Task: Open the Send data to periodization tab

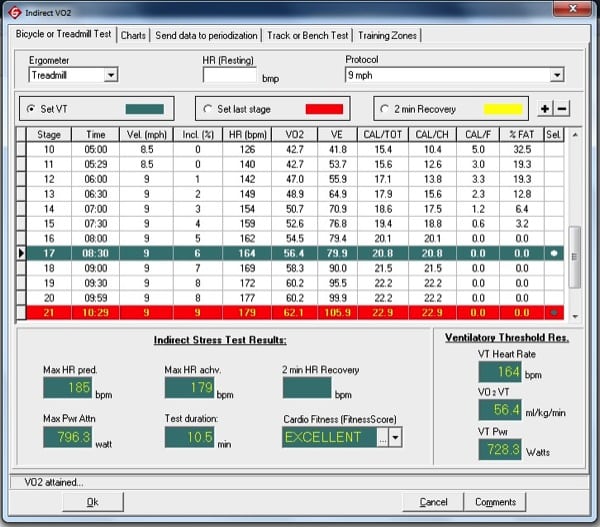Action: 206,36
